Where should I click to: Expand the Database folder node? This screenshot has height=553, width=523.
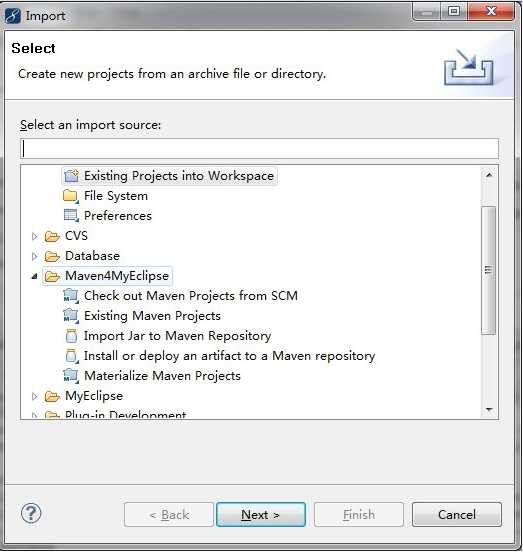(x=34, y=256)
